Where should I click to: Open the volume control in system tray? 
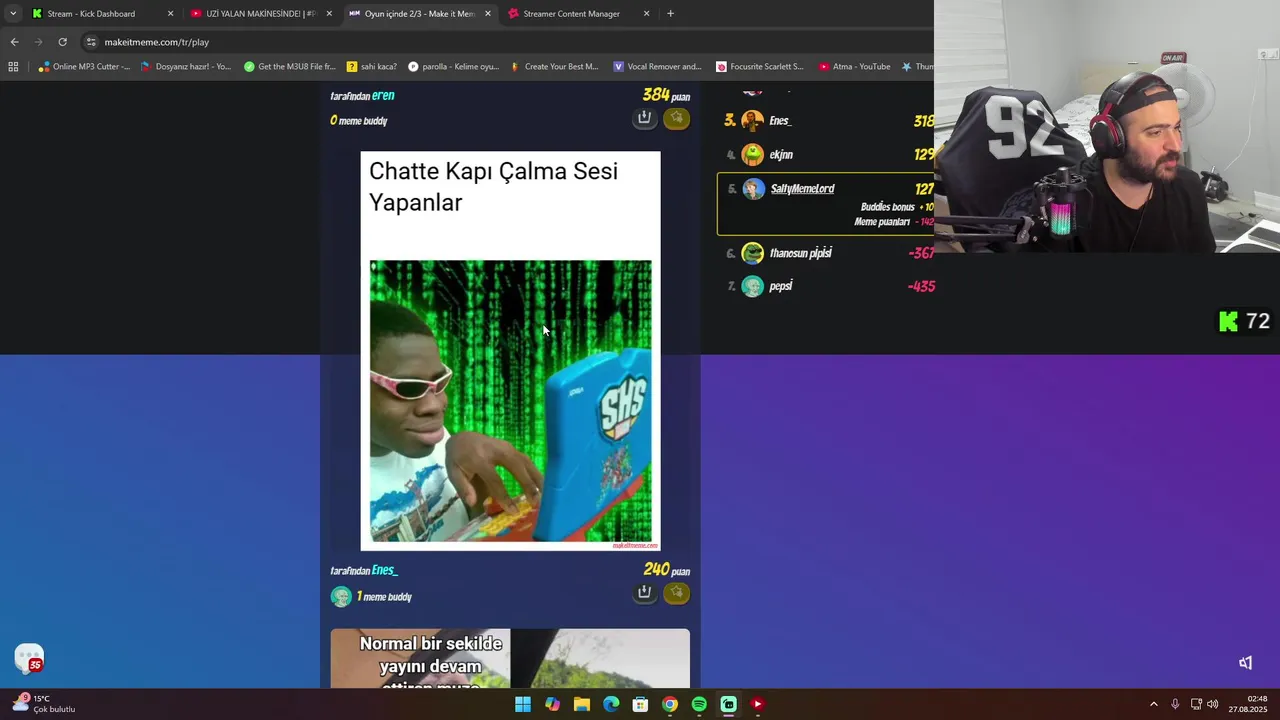(1213, 704)
